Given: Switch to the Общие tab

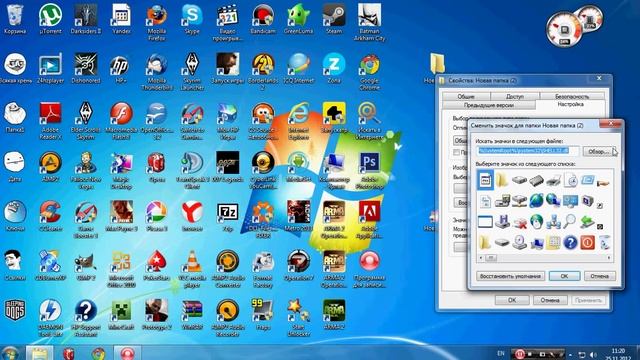Looking at the screenshot, I should pyautogui.click(x=466, y=96).
